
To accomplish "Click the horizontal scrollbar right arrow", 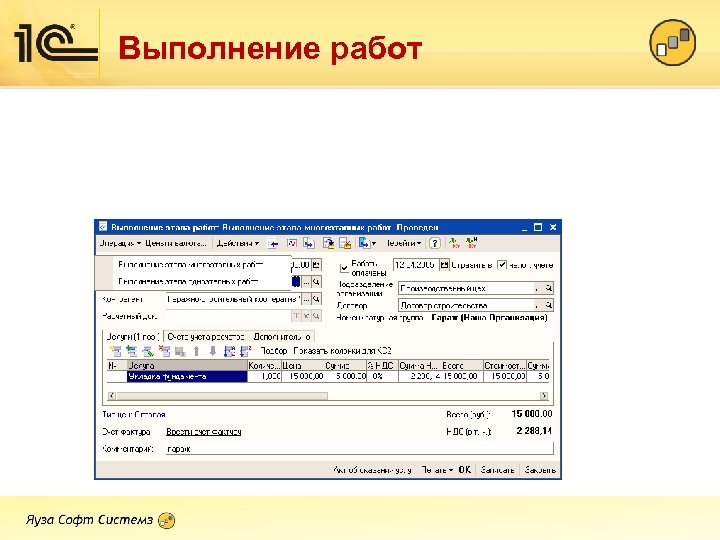I will (x=544, y=395).
